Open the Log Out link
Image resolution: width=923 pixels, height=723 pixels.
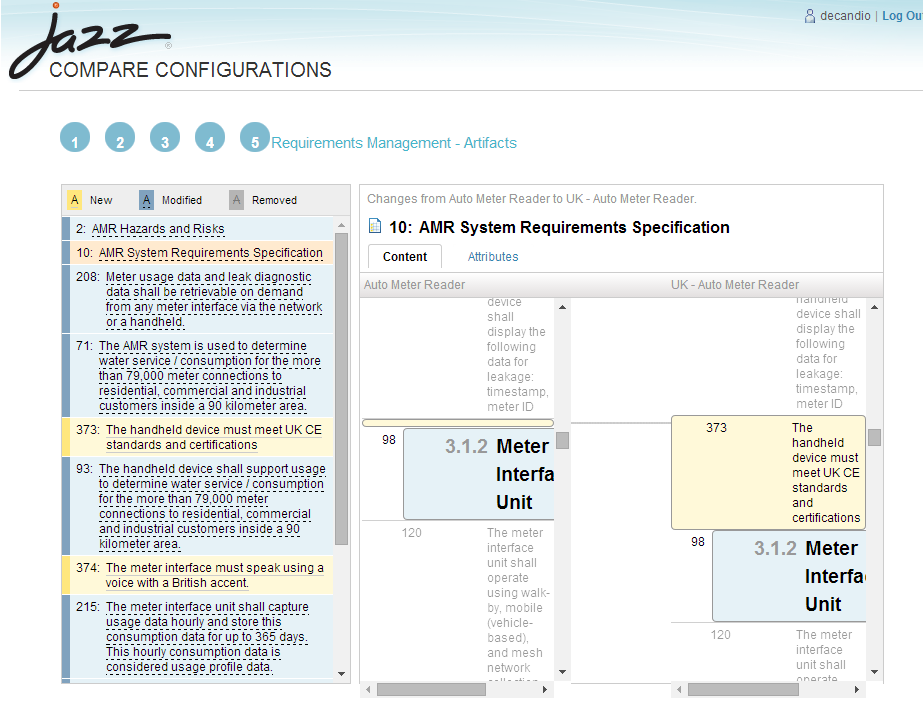coord(902,16)
